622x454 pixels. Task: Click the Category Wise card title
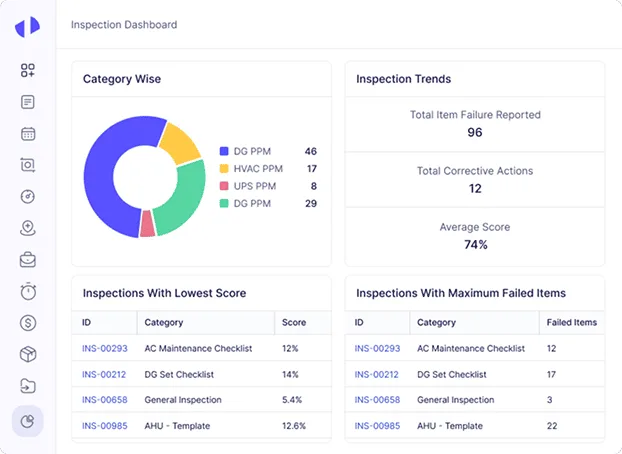(x=122, y=79)
